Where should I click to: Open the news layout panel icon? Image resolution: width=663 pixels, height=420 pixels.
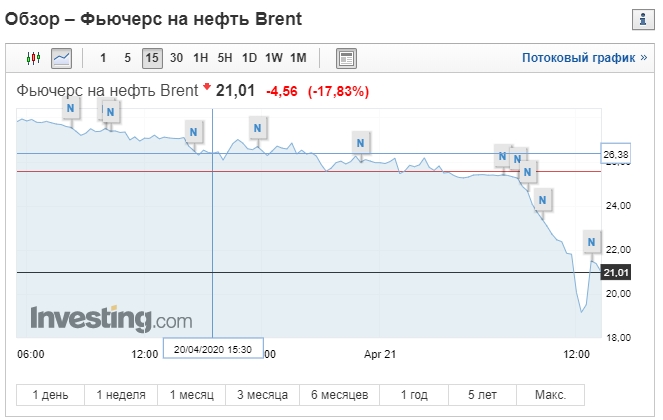[346, 58]
